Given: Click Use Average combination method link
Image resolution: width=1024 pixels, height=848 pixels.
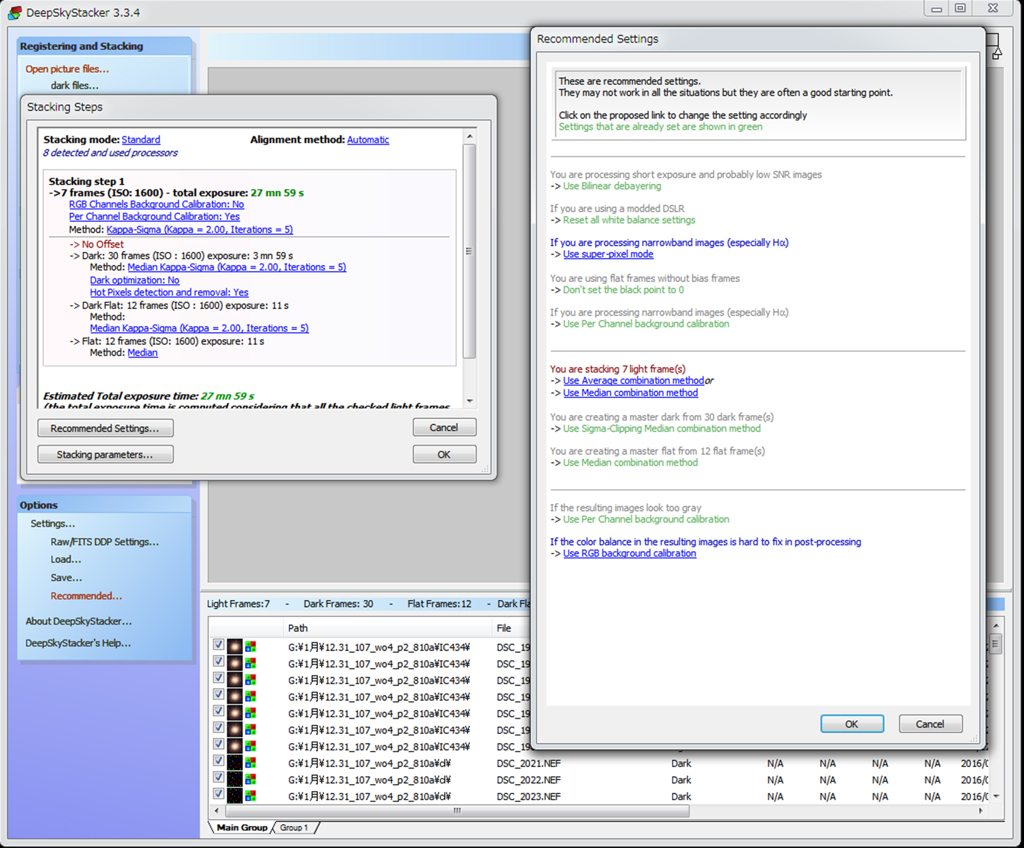Looking at the screenshot, I should click(633, 380).
